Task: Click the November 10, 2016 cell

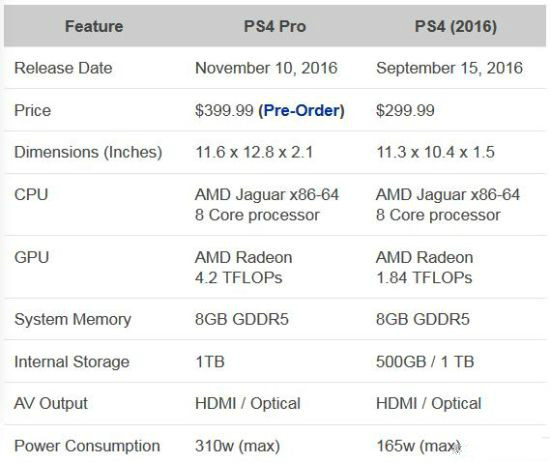Action: 266,68
